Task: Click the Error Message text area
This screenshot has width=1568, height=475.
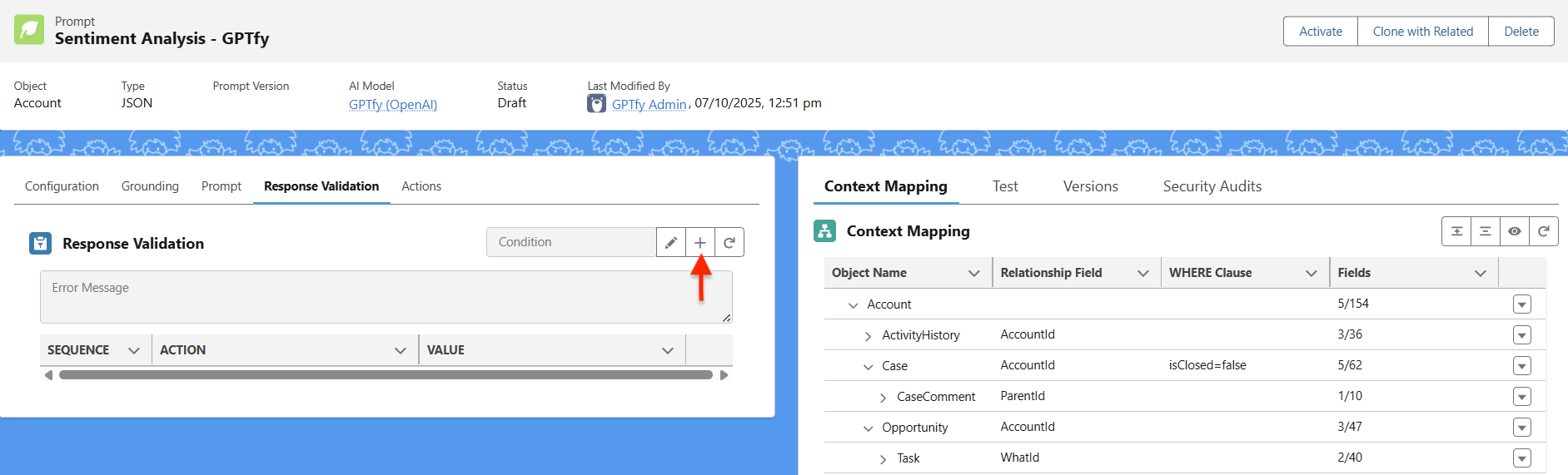Action: point(386,297)
